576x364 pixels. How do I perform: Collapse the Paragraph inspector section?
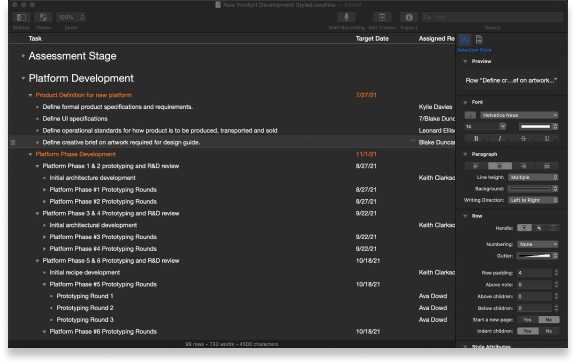point(465,154)
